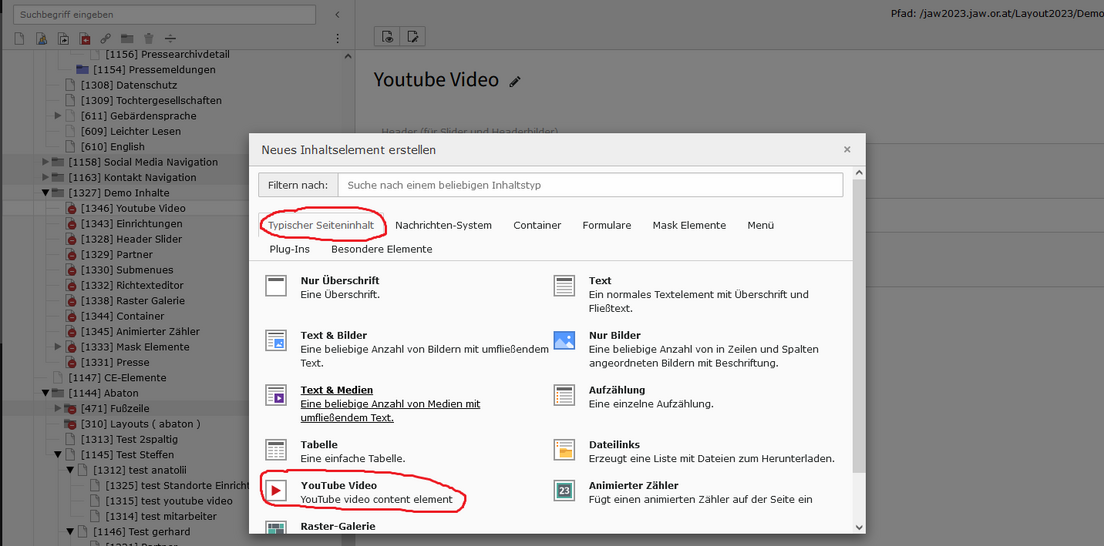
Task: Click the dialog's vertical scrollbar thumb
Action: click(859, 326)
